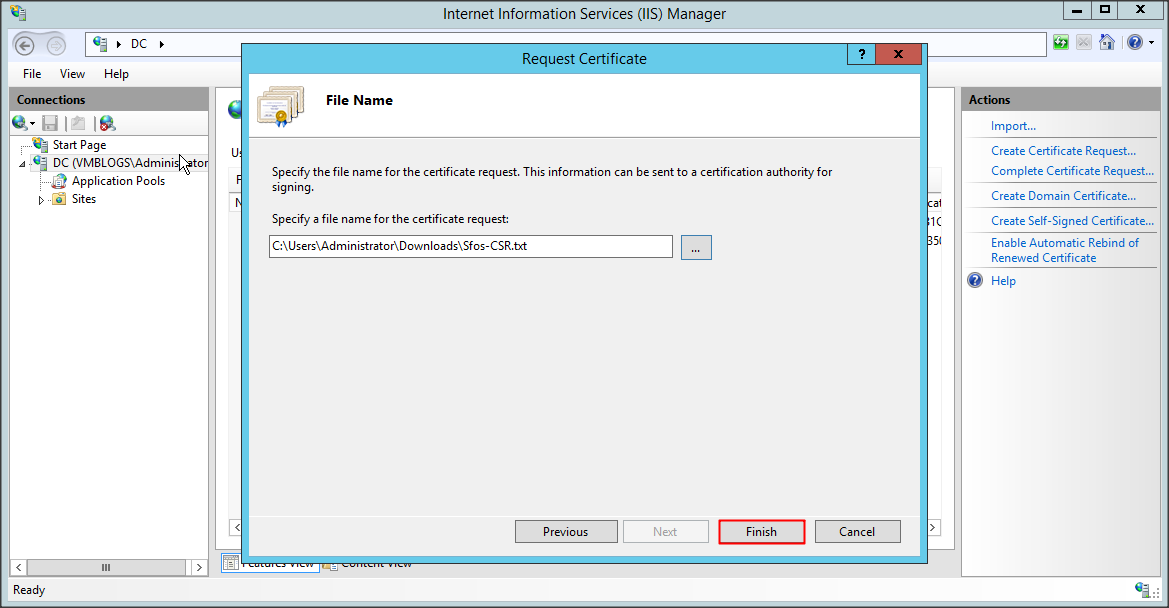Go back with the Previous button

click(565, 532)
